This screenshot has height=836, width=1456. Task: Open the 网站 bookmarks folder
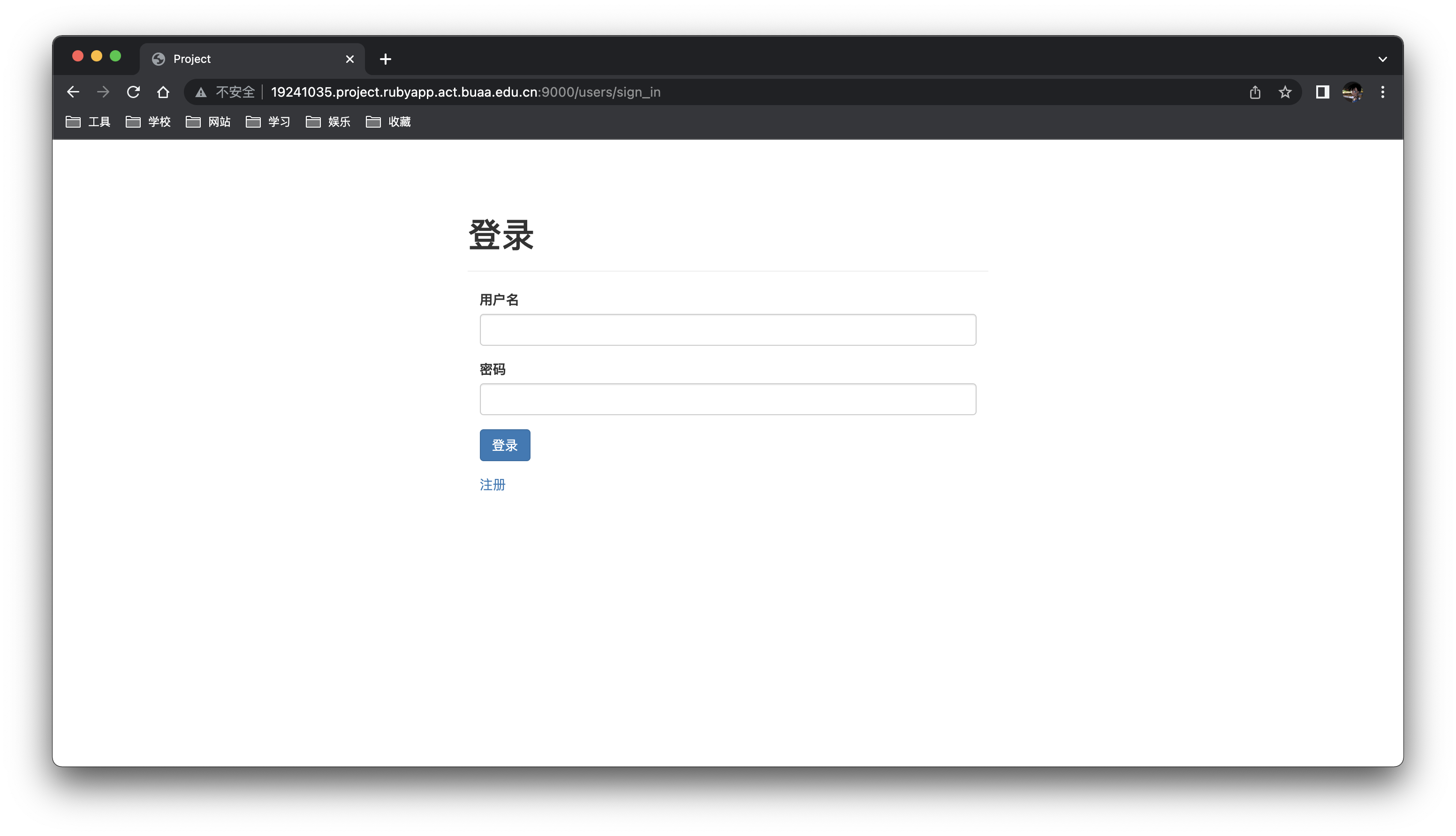pos(208,122)
